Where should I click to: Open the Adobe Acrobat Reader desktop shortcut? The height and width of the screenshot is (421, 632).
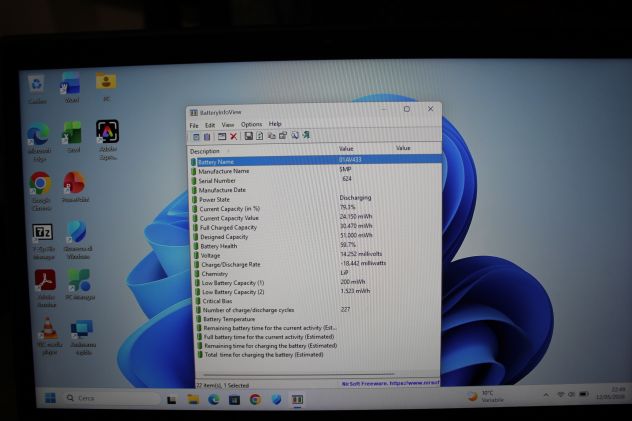click(45, 288)
